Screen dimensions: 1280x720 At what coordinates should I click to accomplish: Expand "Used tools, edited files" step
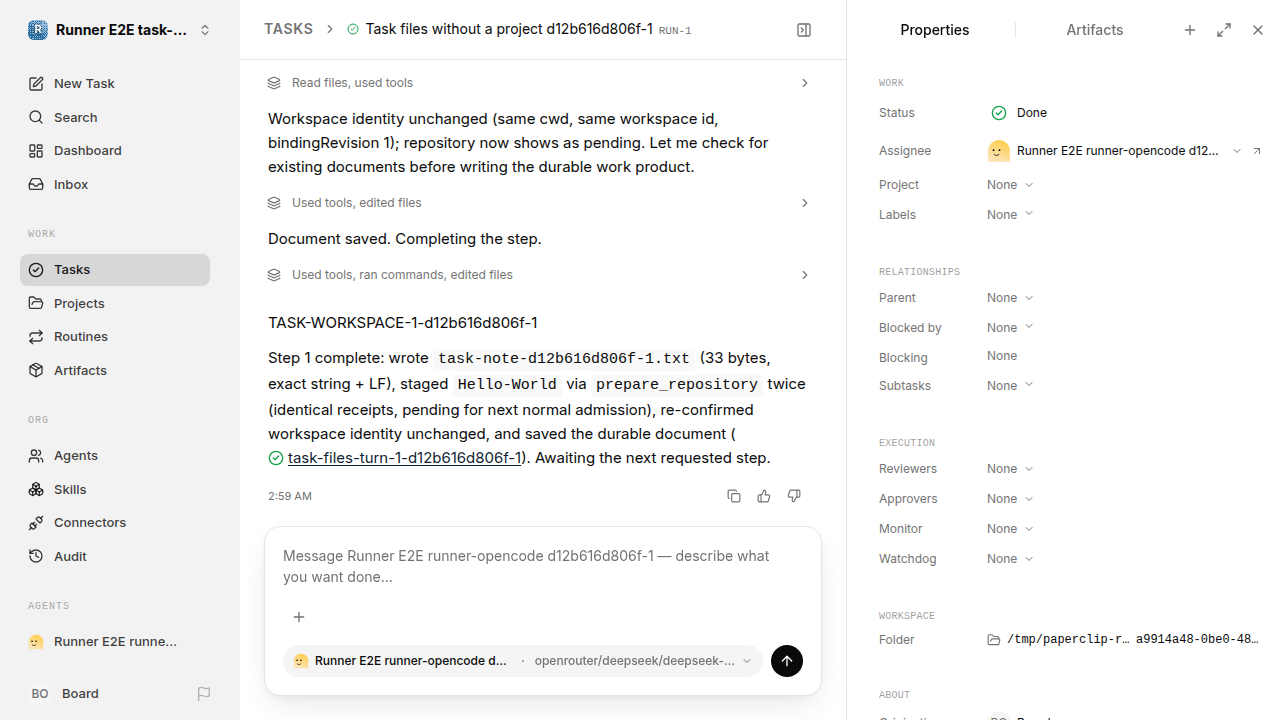(x=538, y=203)
